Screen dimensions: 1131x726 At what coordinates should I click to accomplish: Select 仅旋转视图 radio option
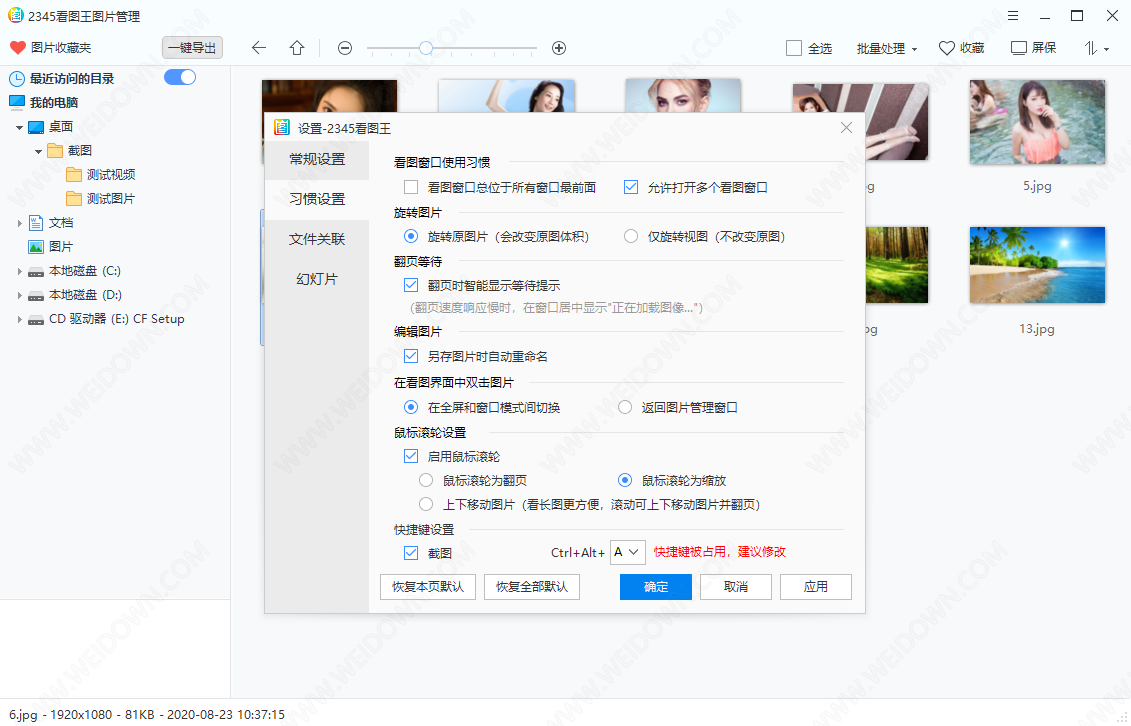point(631,236)
